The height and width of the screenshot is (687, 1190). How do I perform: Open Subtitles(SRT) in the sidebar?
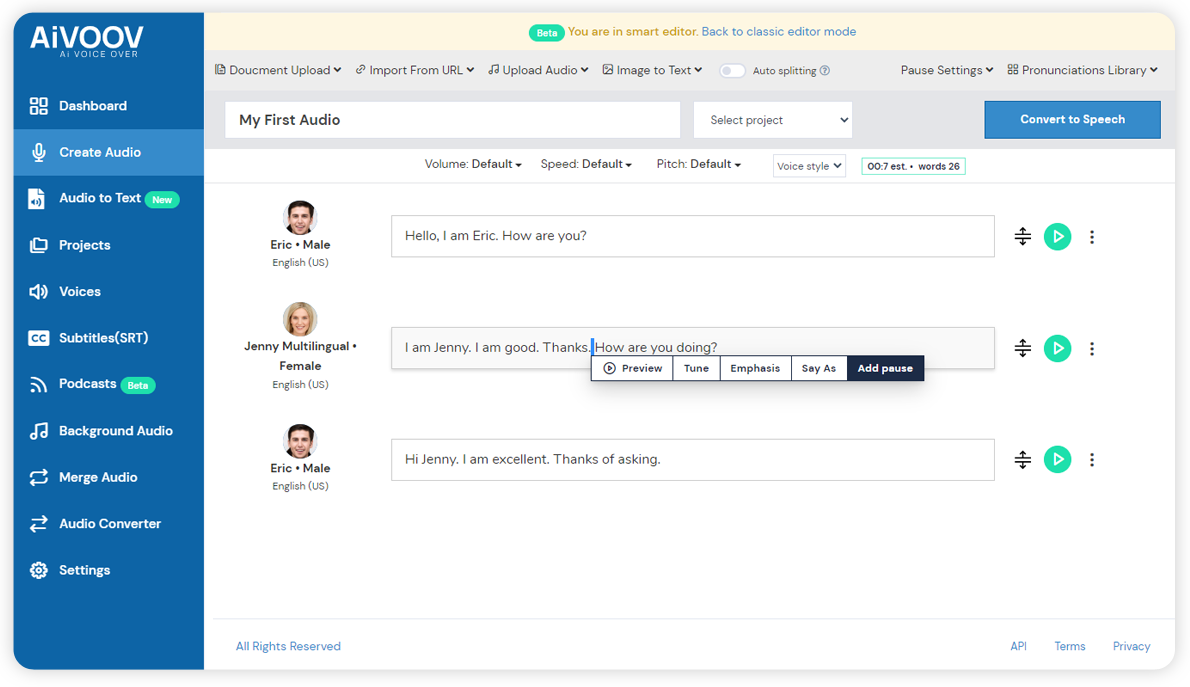(x=103, y=338)
